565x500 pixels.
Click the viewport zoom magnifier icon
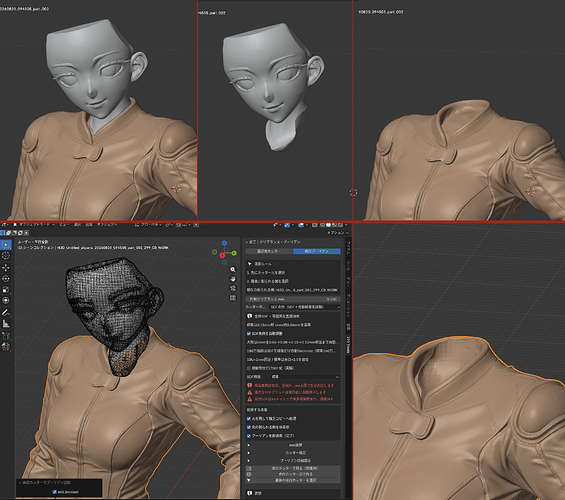tap(233, 269)
